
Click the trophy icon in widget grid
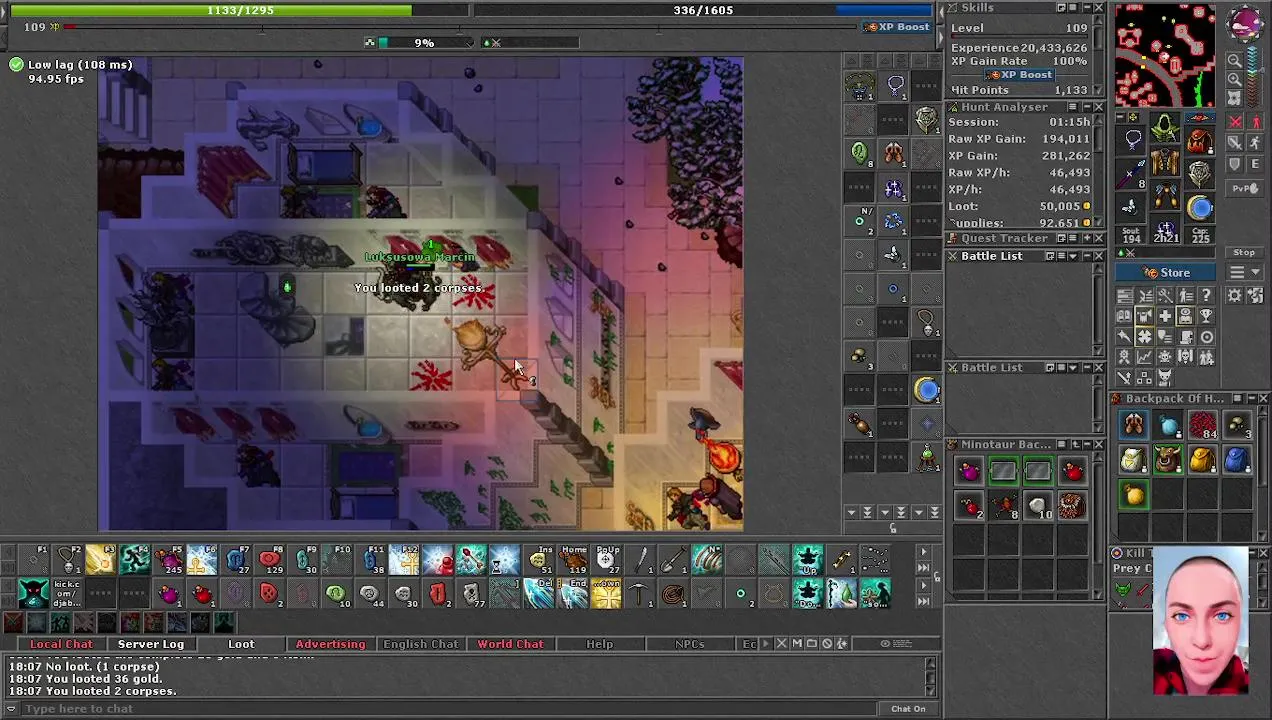[x=1207, y=316]
